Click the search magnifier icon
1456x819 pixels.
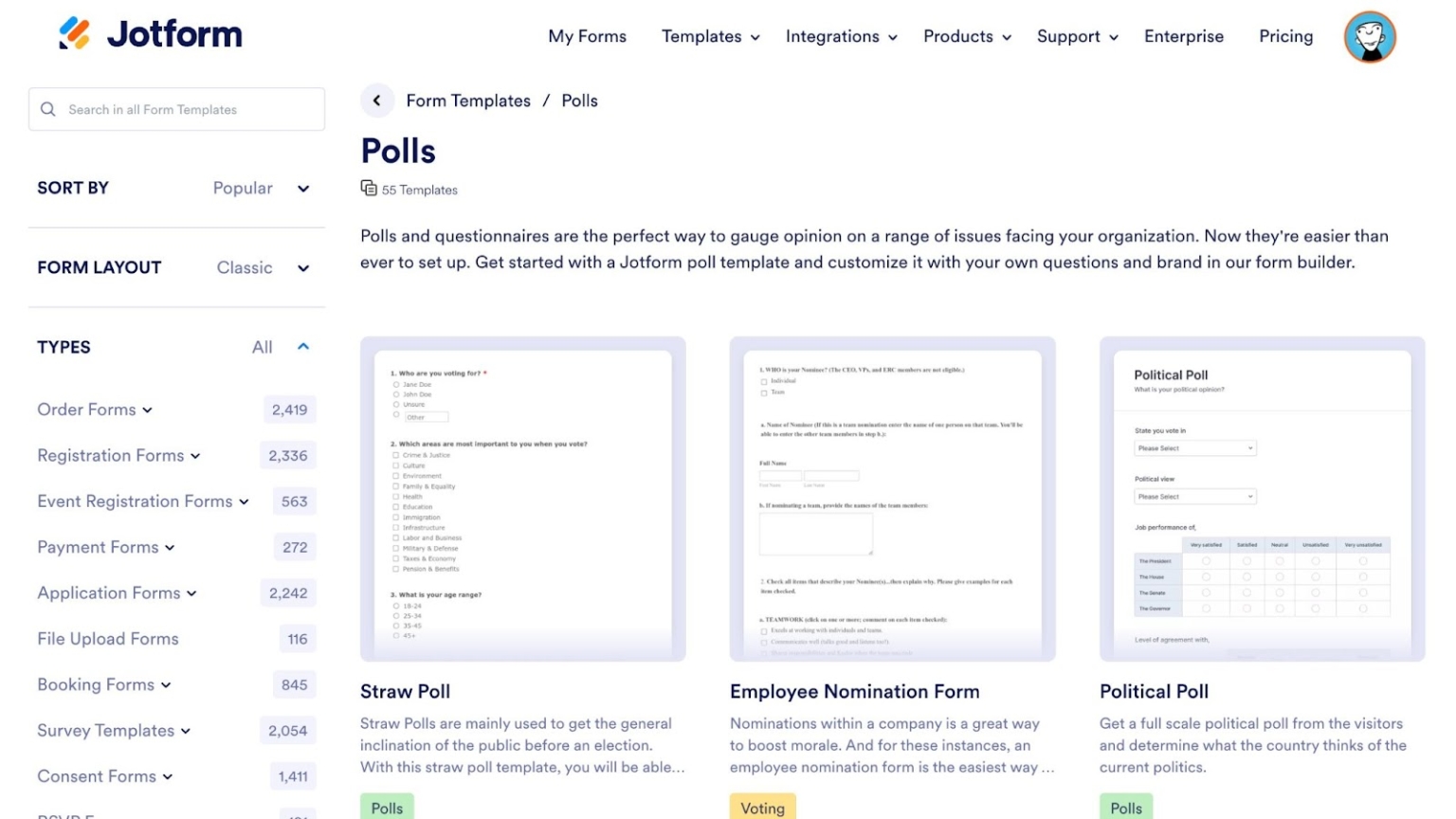pos(47,109)
